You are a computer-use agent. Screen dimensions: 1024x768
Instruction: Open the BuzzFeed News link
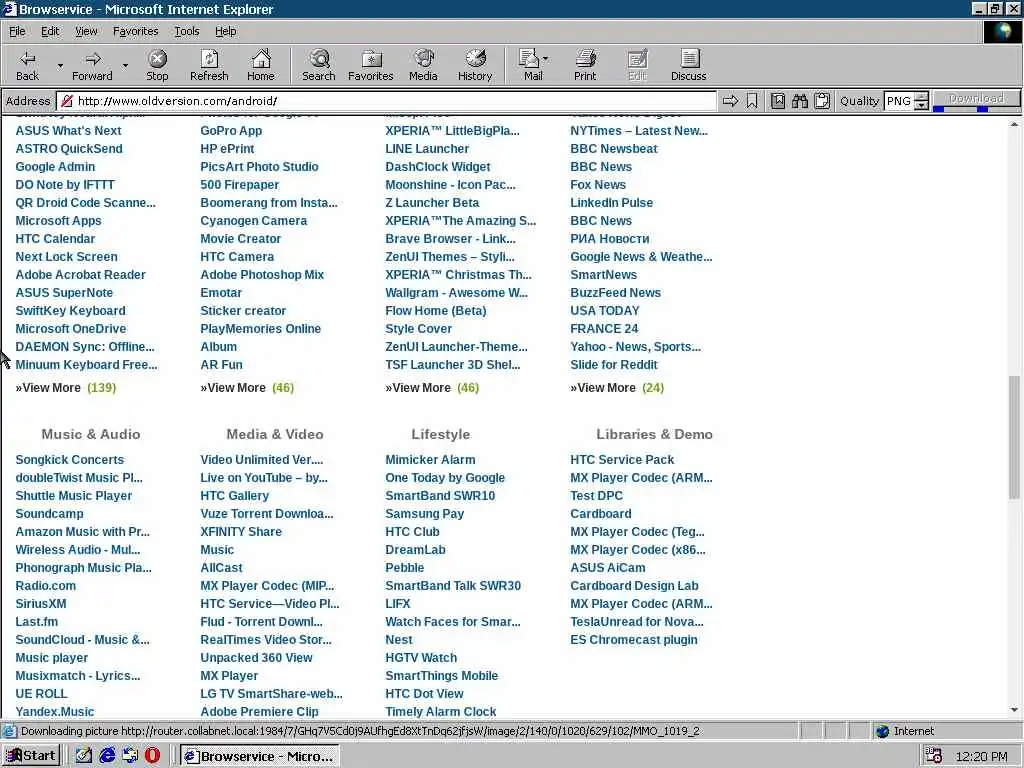click(x=615, y=293)
